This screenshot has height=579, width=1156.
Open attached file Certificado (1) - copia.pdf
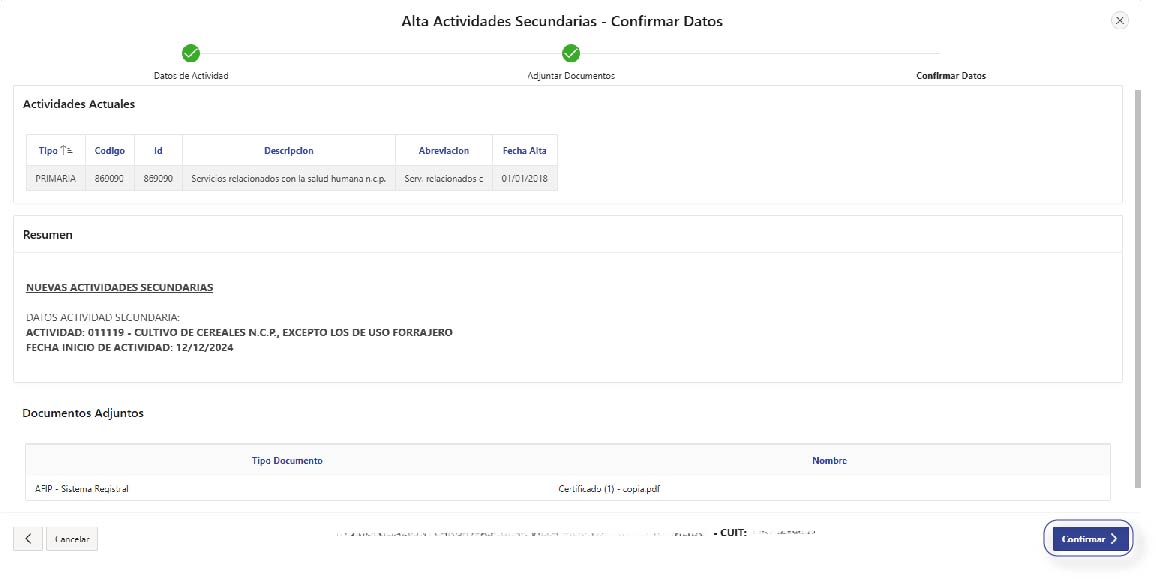click(x=609, y=489)
